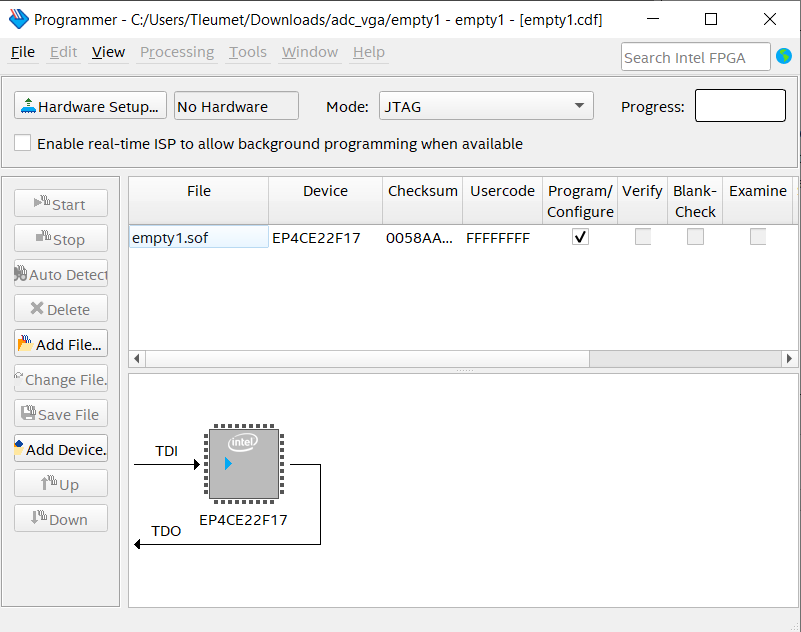Open the Tools menu
This screenshot has height=632, width=801.
[248, 52]
